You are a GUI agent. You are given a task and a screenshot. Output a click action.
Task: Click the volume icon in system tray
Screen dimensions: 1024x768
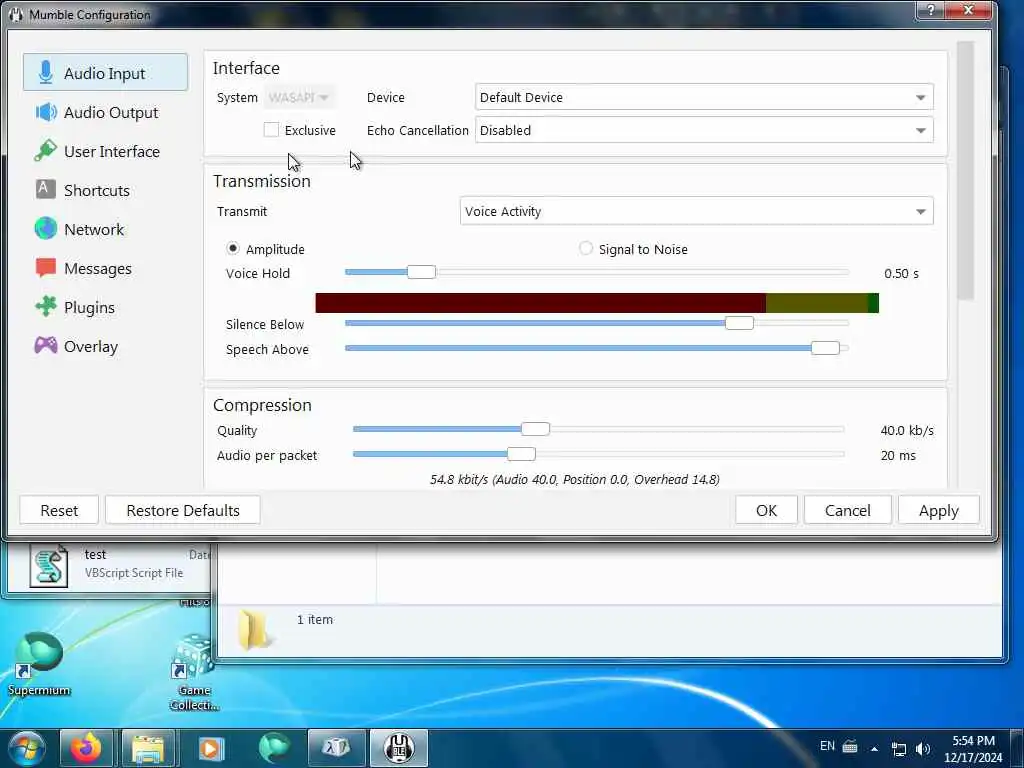[x=923, y=748]
